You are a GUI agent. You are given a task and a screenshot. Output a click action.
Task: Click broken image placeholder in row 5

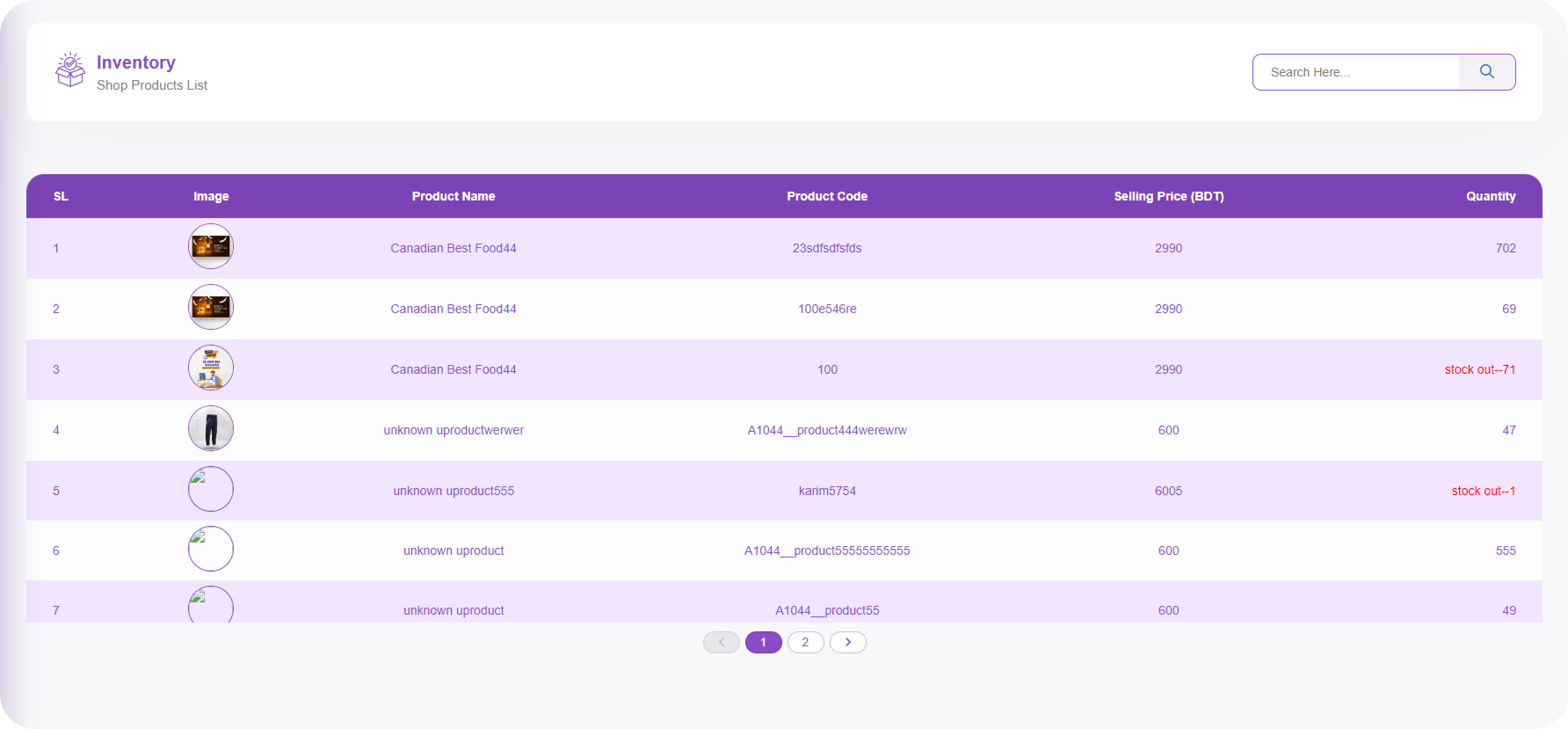coord(211,488)
